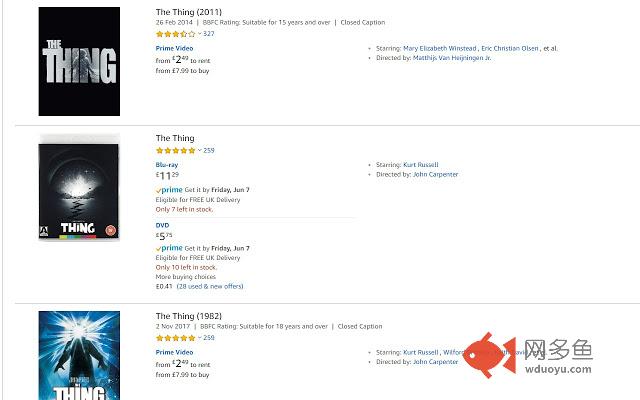
Task: Select the DVD format link
Action: click(x=162, y=225)
